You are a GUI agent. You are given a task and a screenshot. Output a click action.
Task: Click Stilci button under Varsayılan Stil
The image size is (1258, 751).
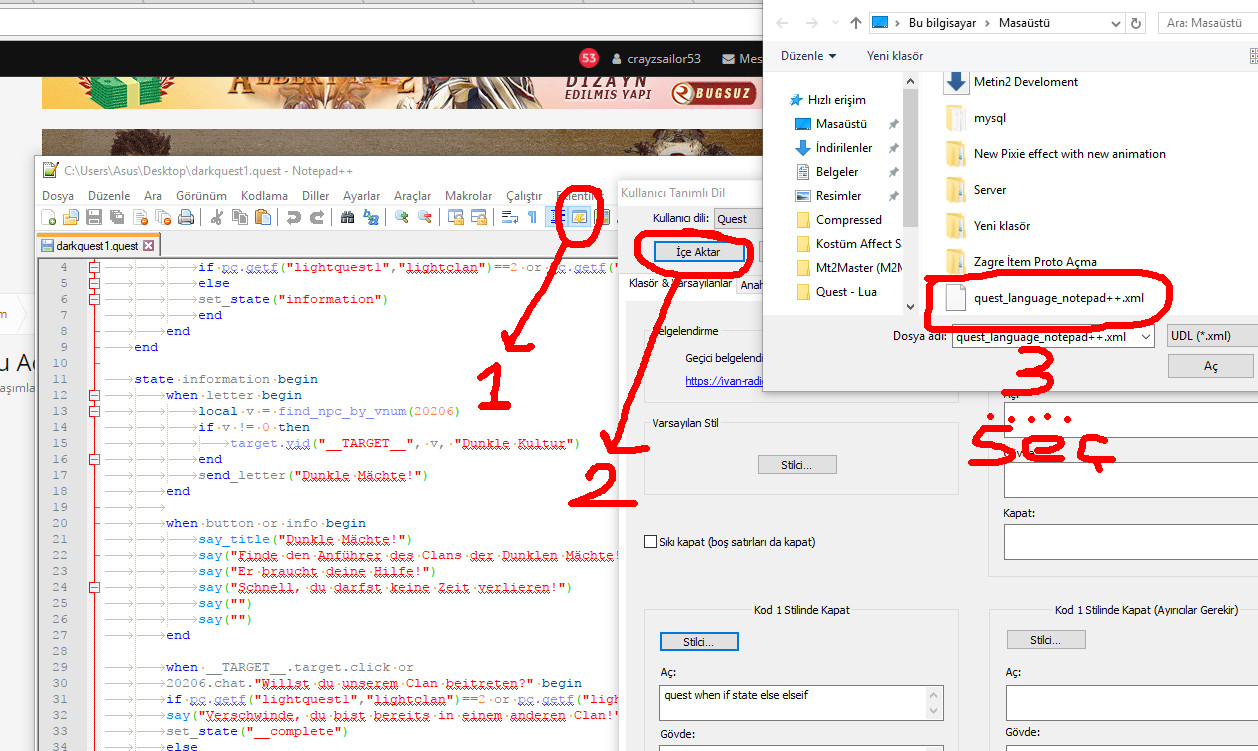(796, 465)
